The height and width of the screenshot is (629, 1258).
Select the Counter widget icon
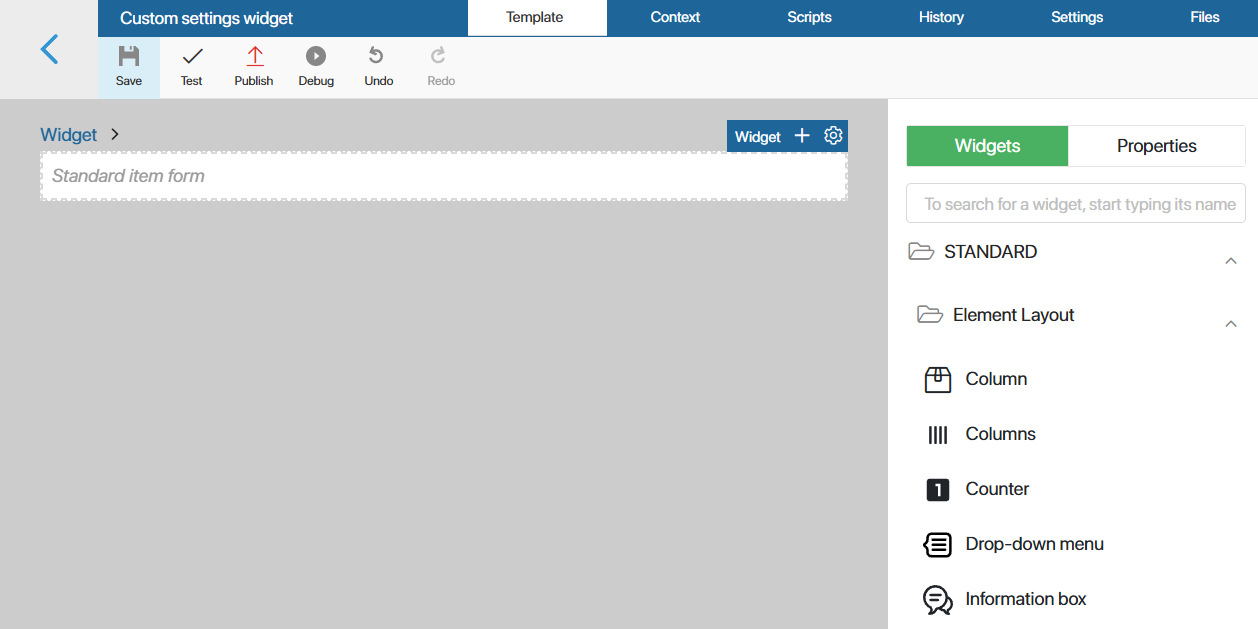point(937,489)
